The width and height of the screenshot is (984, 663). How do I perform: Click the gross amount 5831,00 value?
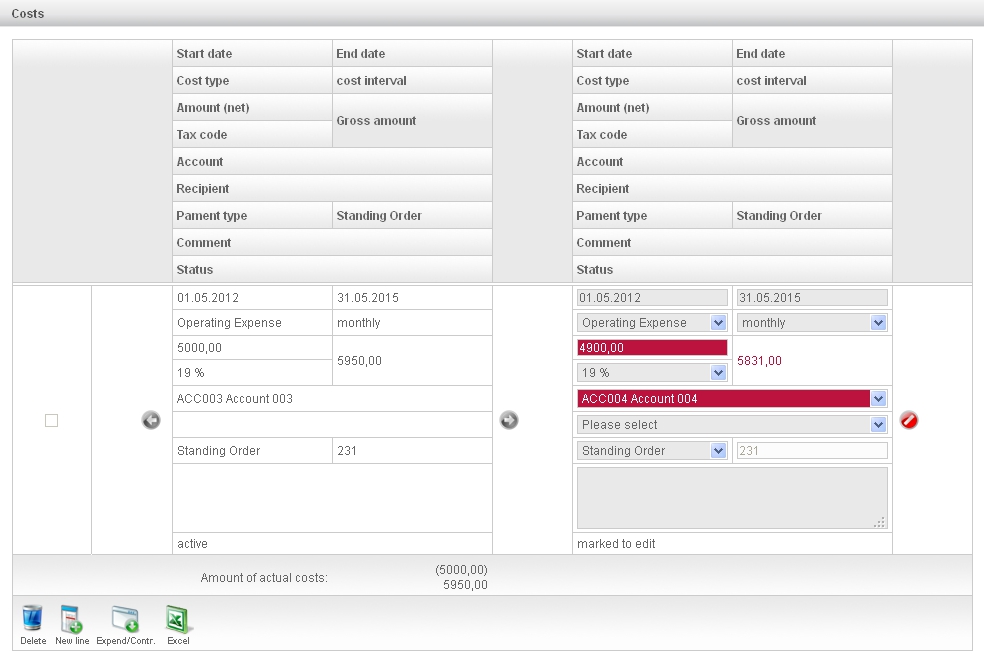pos(759,361)
